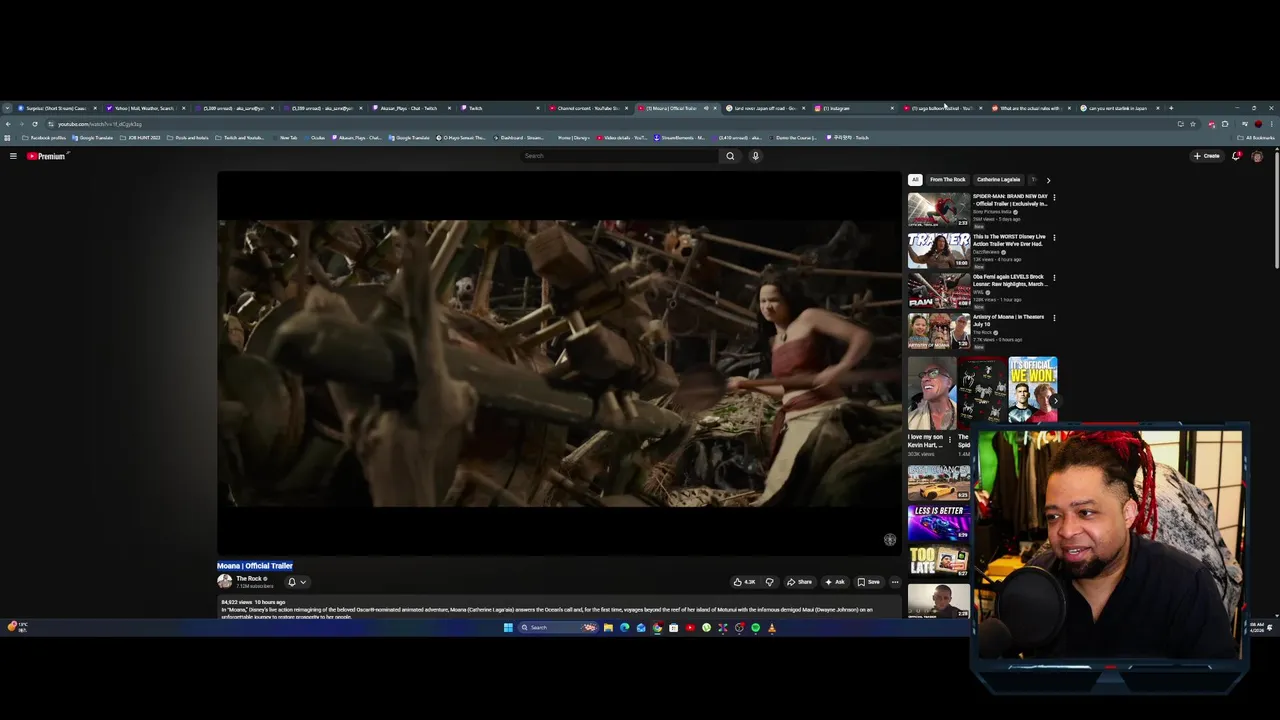Open options for WORST Disney Live Action video
The width and height of the screenshot is (1280, 720).
1054,237
